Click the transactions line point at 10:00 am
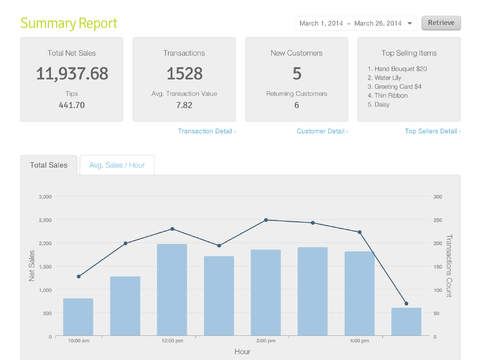 coord(79,276)
